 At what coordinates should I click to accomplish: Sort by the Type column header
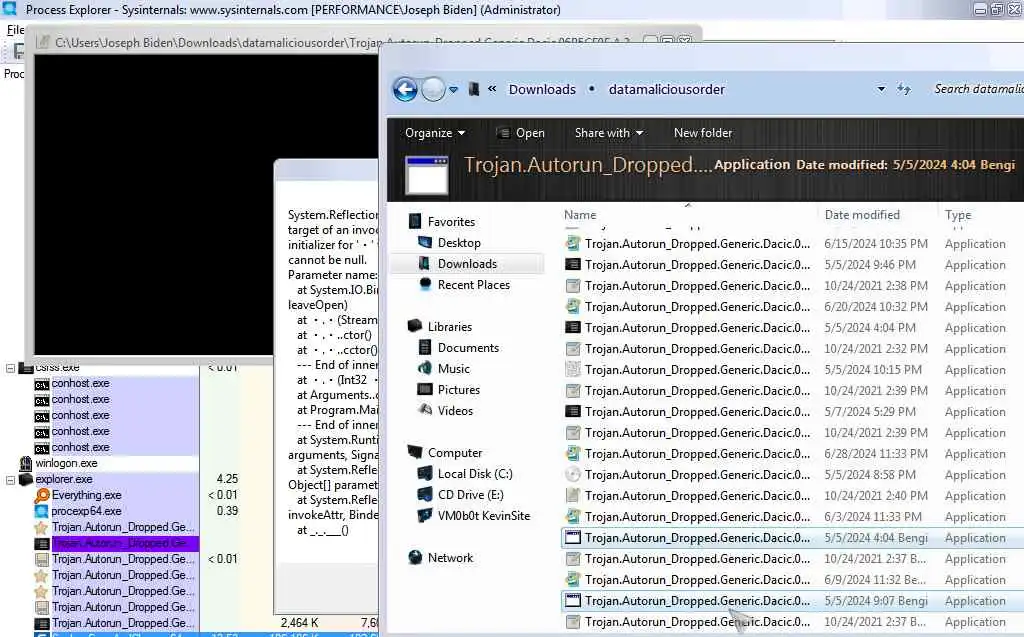(x=958, y=215)
